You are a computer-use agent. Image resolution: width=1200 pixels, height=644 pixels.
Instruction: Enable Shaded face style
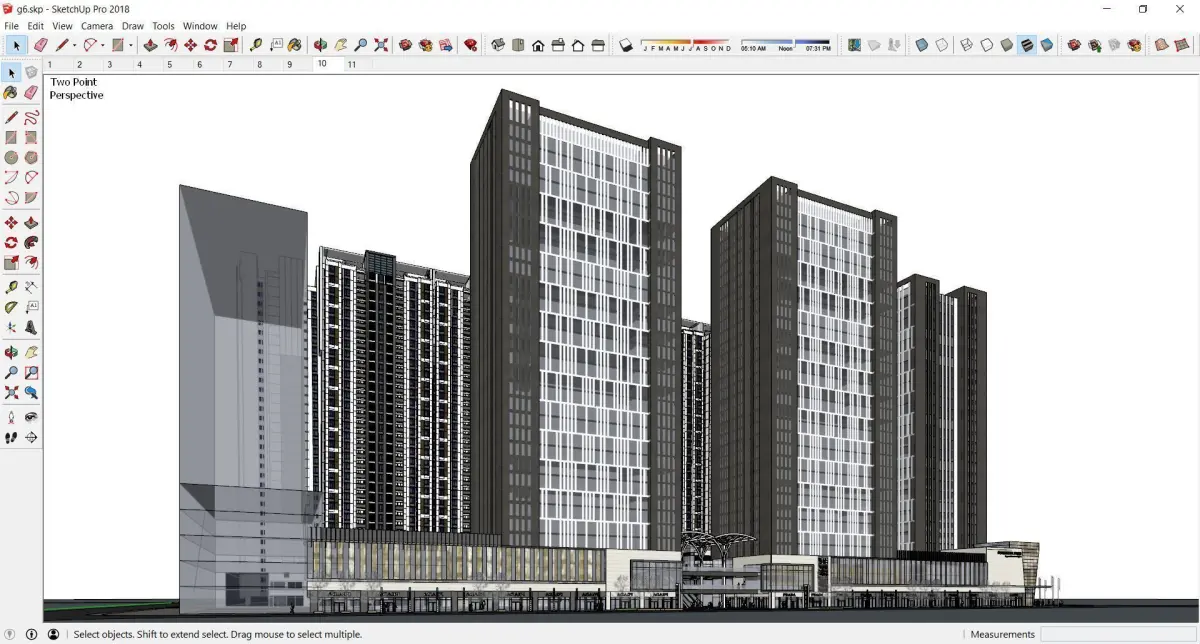pyautogui.click(x=1006, y=45)
